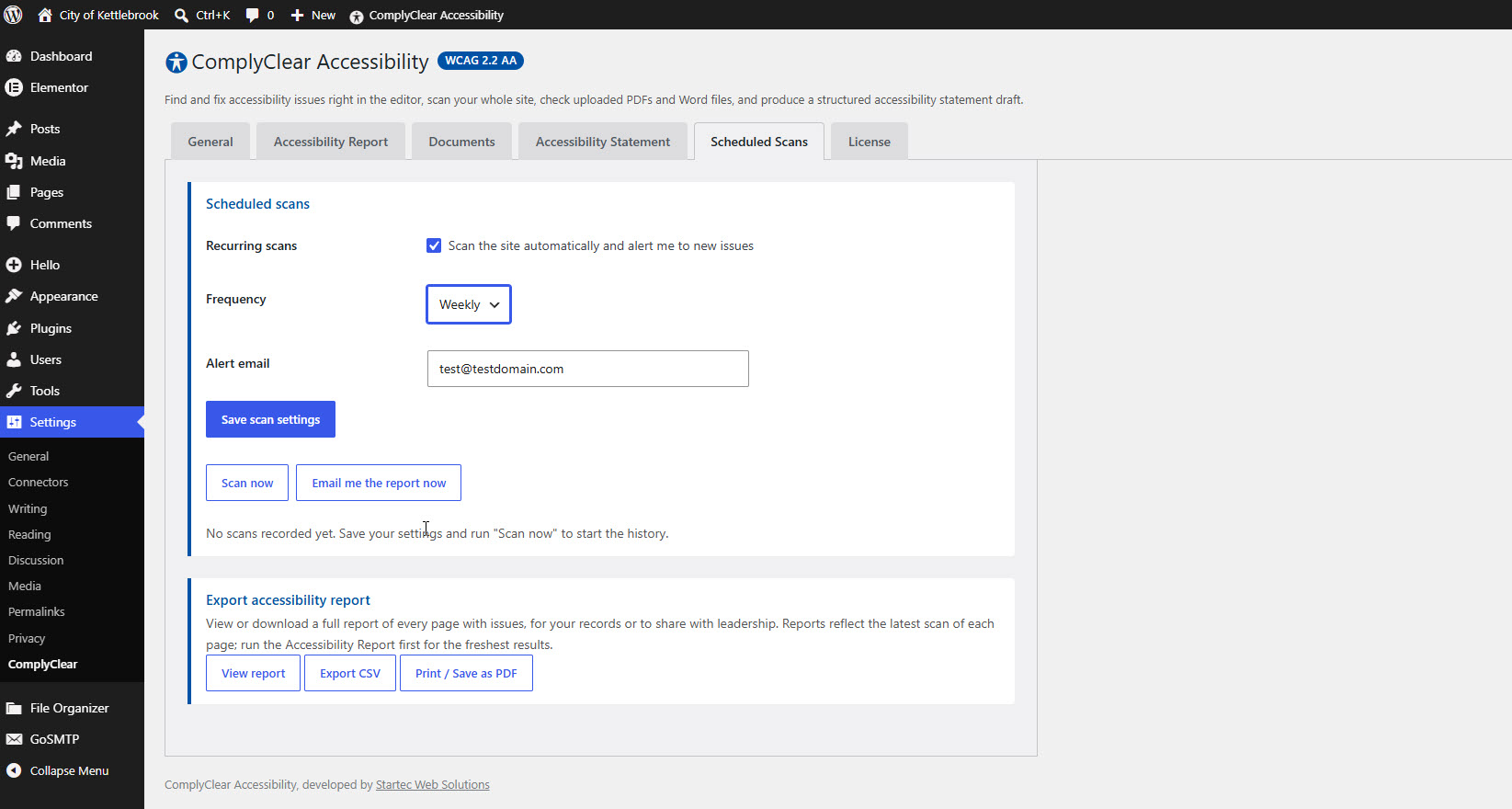Switch to the Documents tab
1512x809 pixels.
click(461, 142)
